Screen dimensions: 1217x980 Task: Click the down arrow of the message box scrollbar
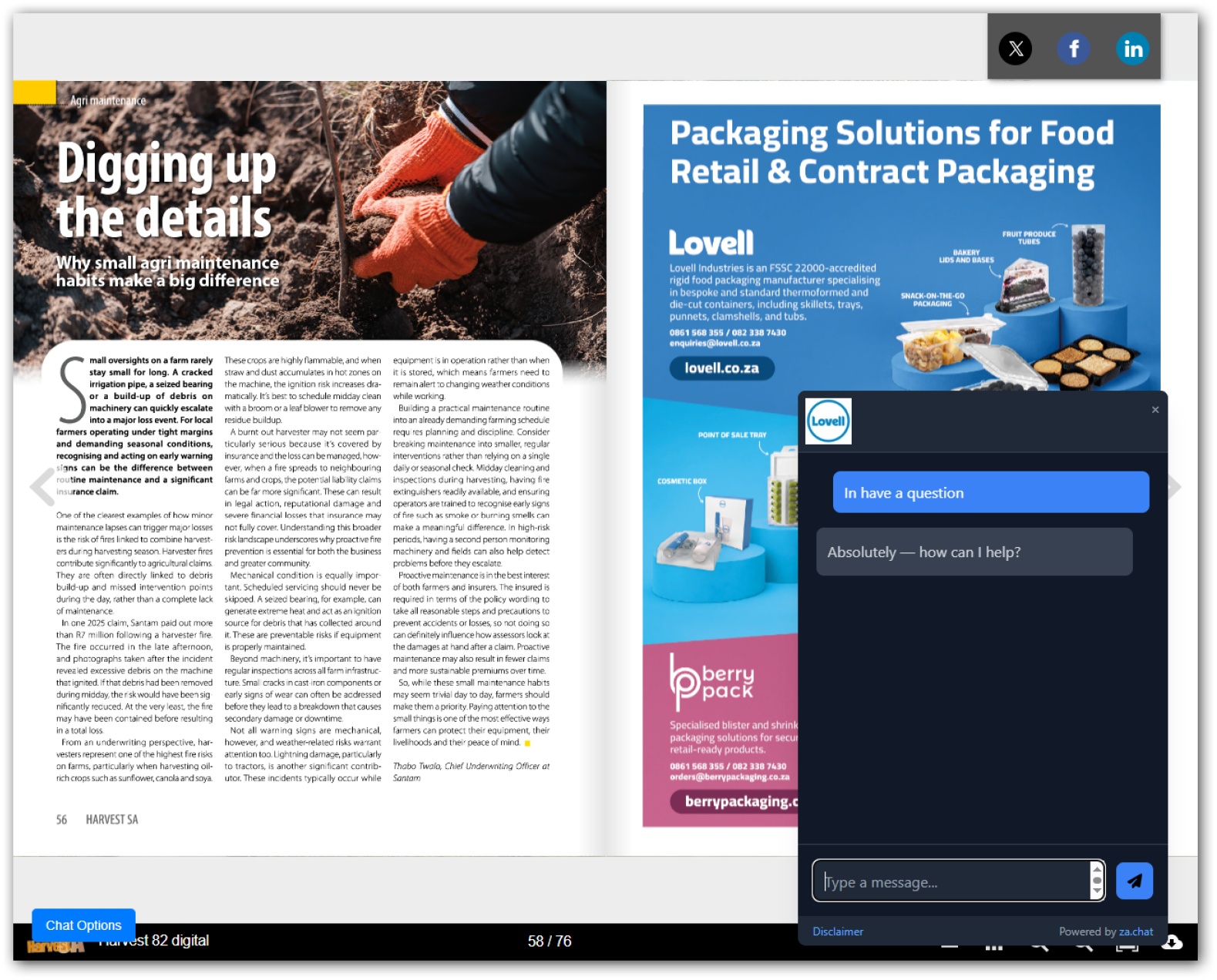1097,893
